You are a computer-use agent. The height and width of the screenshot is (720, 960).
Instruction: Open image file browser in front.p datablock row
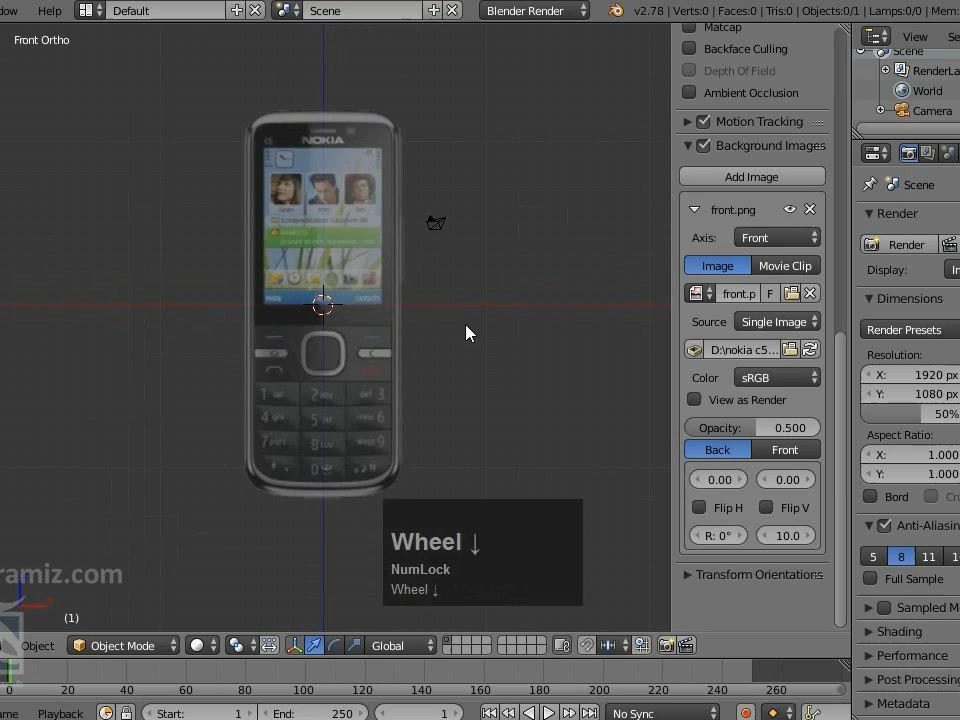791,293
